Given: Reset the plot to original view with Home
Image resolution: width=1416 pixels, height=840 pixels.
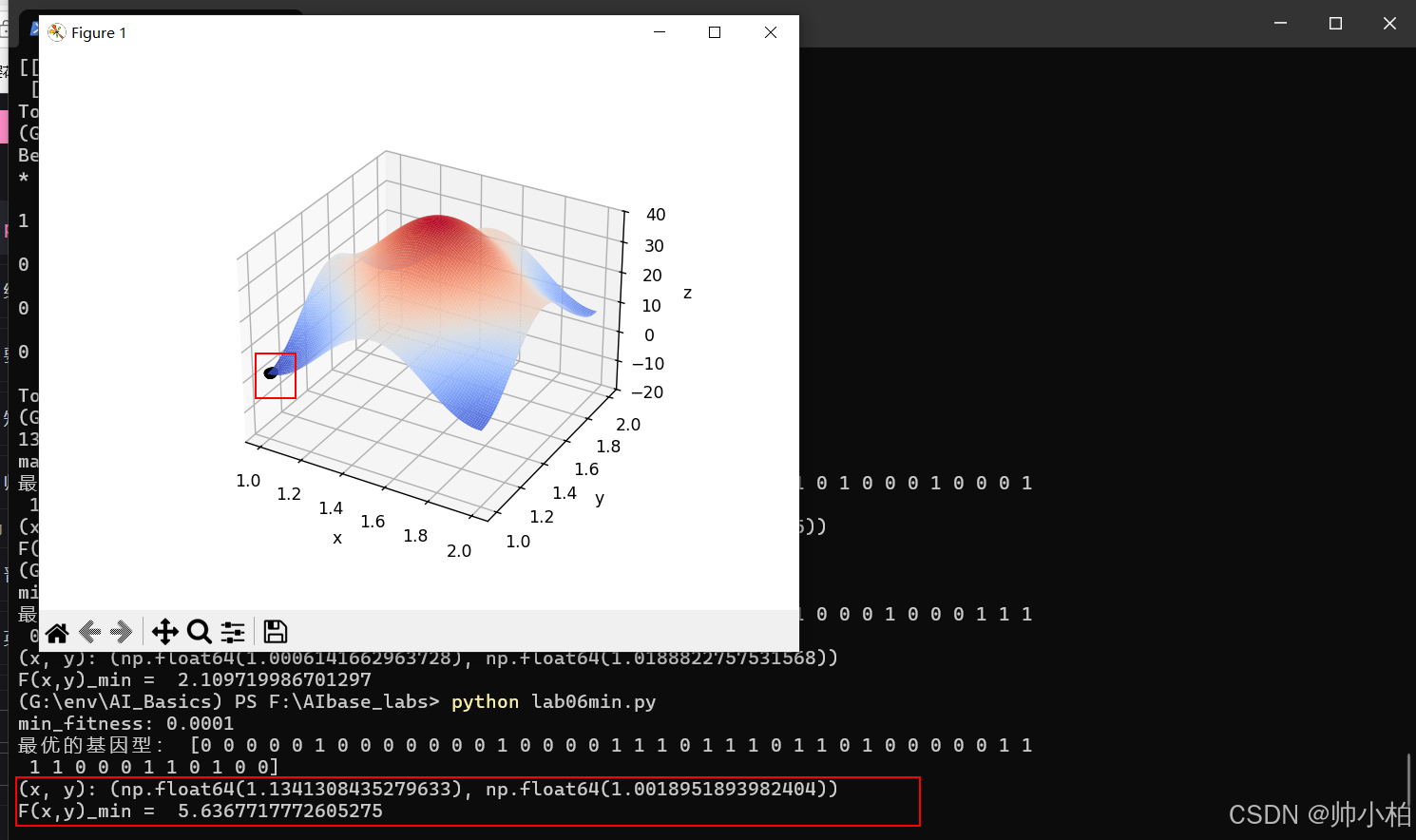Looking at the screenshot, I should click(x=57, y=632).
